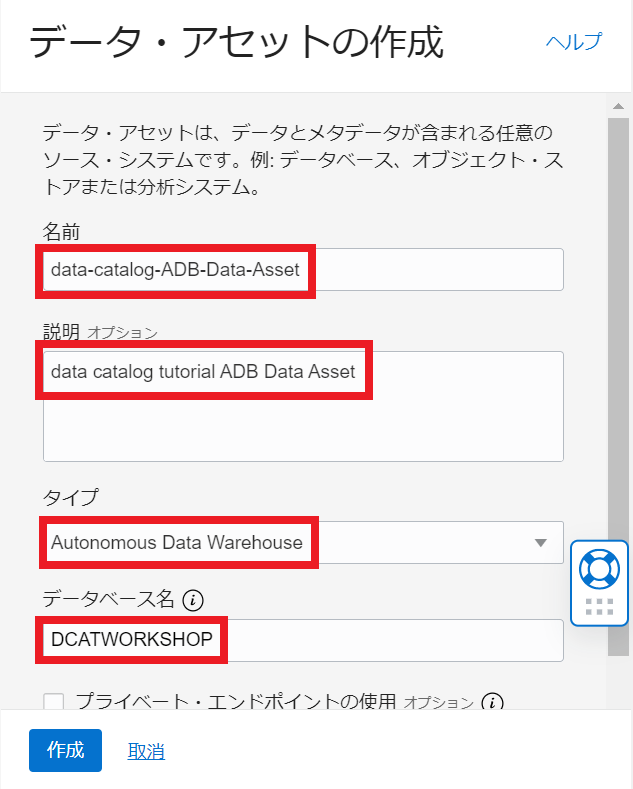Click the 取消 link to cancel
633x789 pixels.
click(x=146, y=751)
